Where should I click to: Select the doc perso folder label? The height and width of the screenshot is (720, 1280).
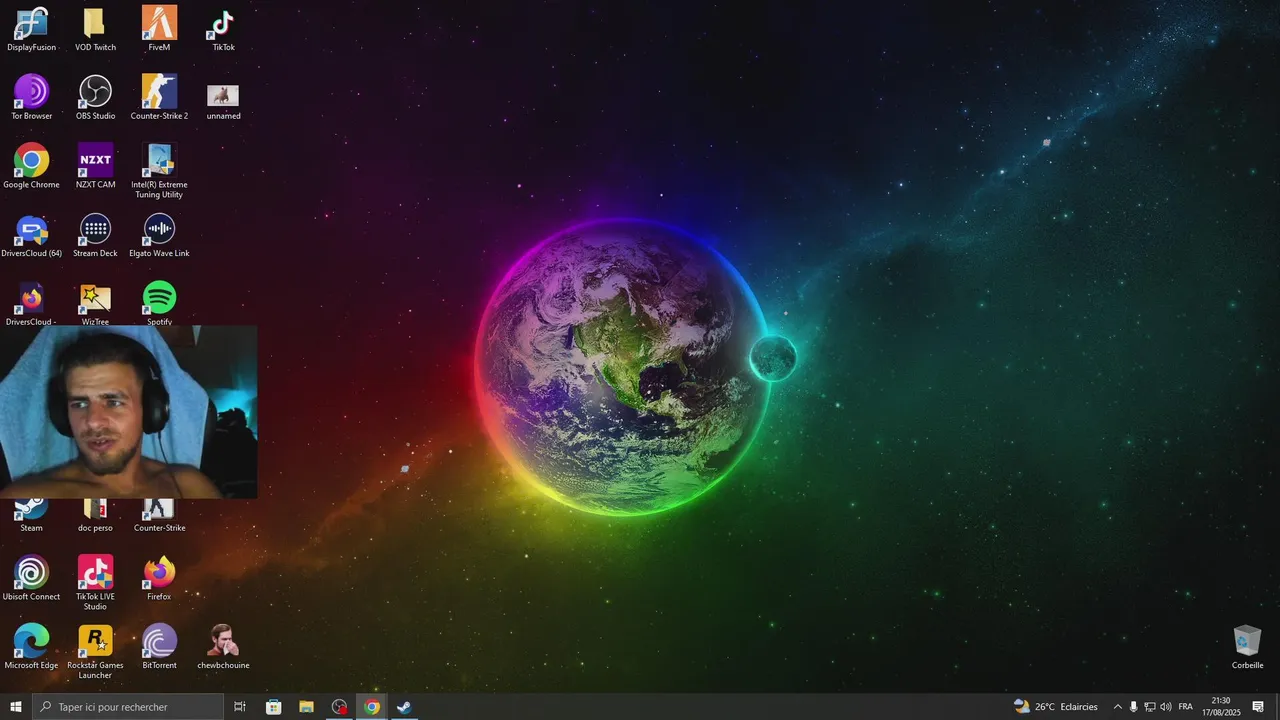[95, 528]
